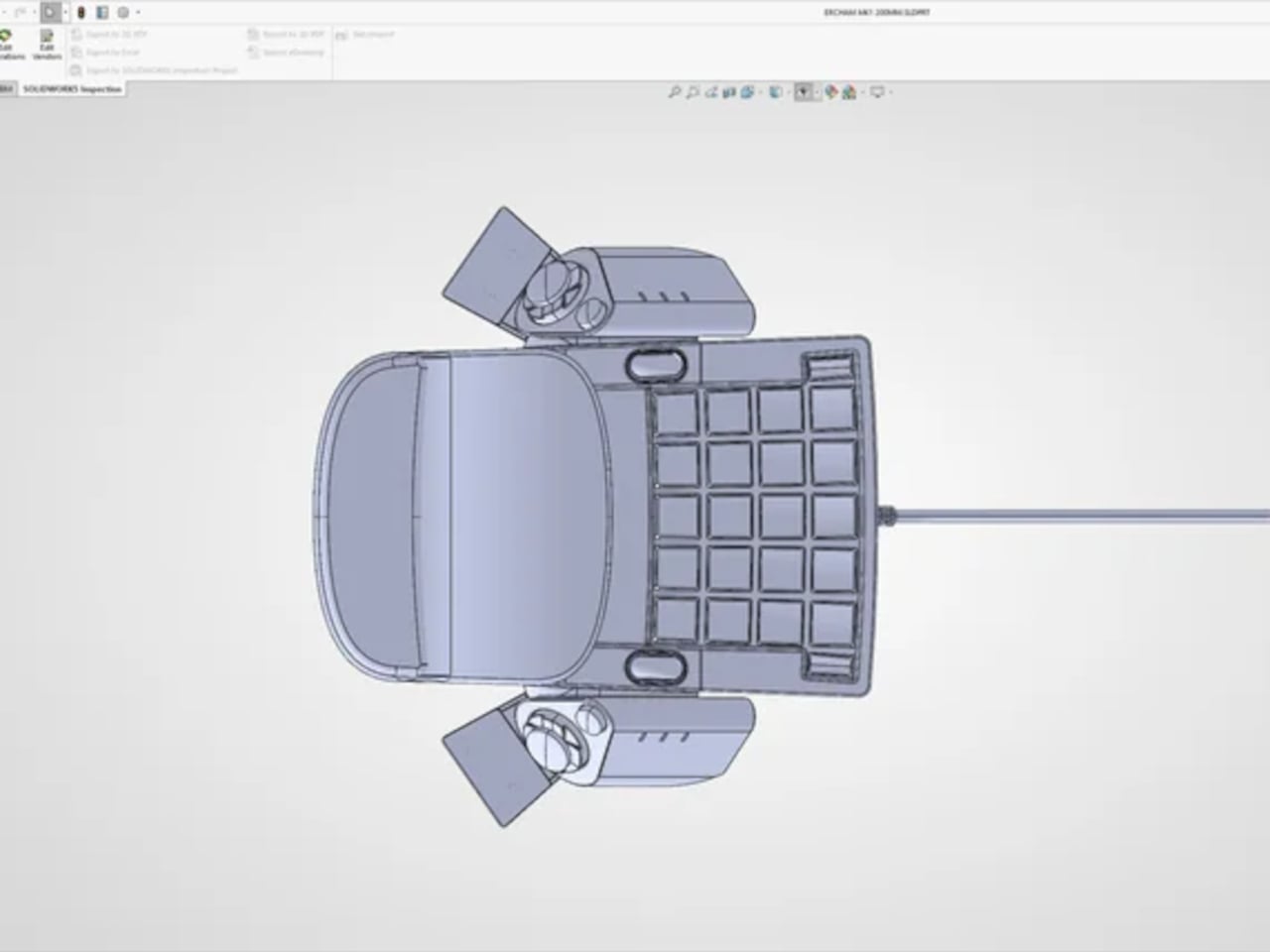Open the View Settings monitor icon
This screenshot has width=1270, height=952.
pyautogui.click(x=876, y=92)
